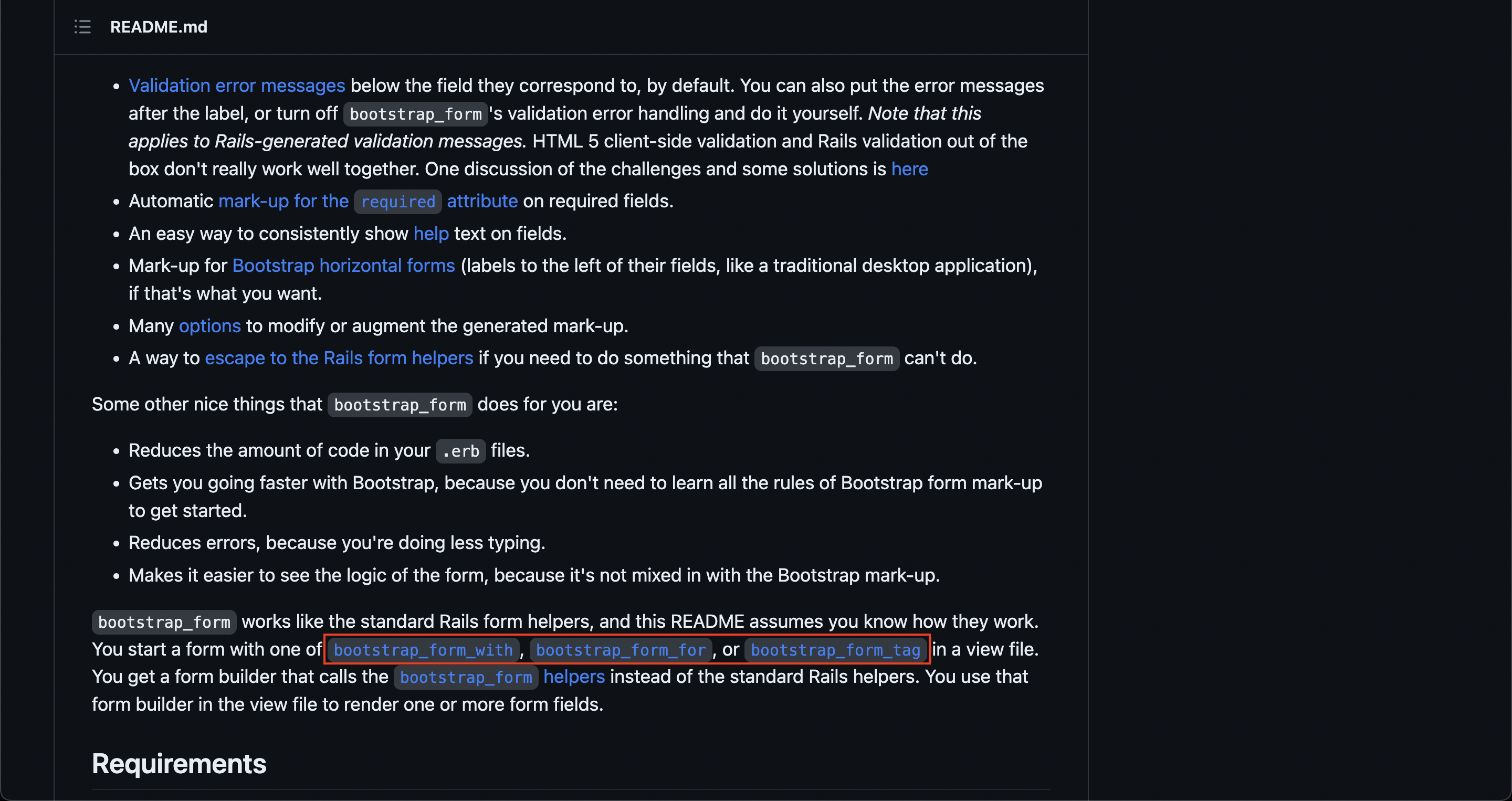Click the red-highlighted form starter code group
The height and width of the screenshot is (801, 1512).
pos(627,650)
